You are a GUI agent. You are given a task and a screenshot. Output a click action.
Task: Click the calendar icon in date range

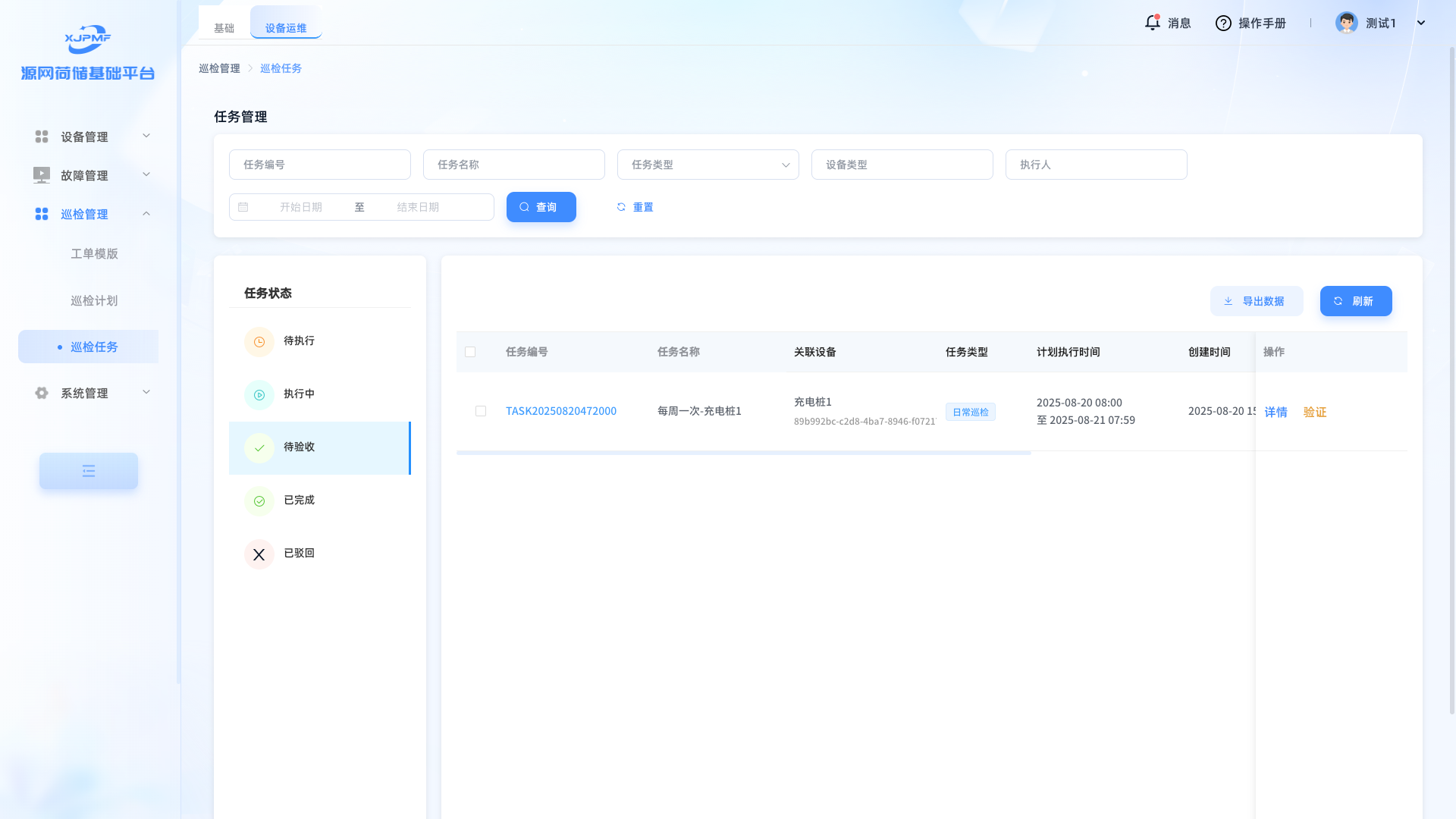click(x=243, y=207)
